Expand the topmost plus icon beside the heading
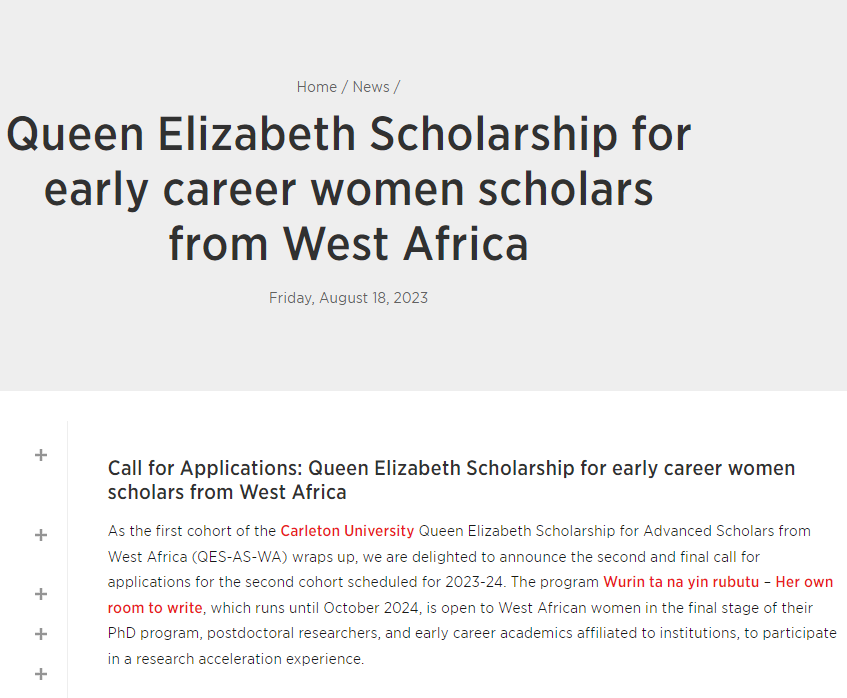847x698 pixels. 41,455
